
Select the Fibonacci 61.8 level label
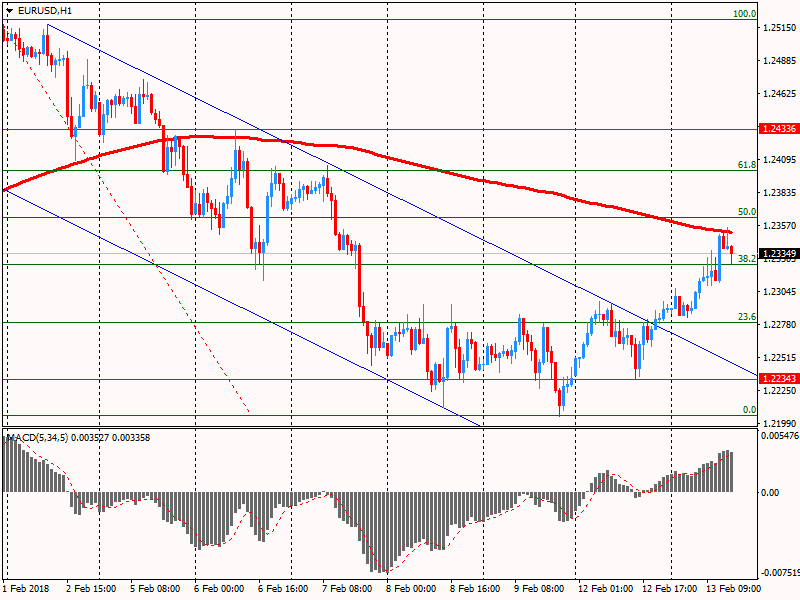pos(747,165)
